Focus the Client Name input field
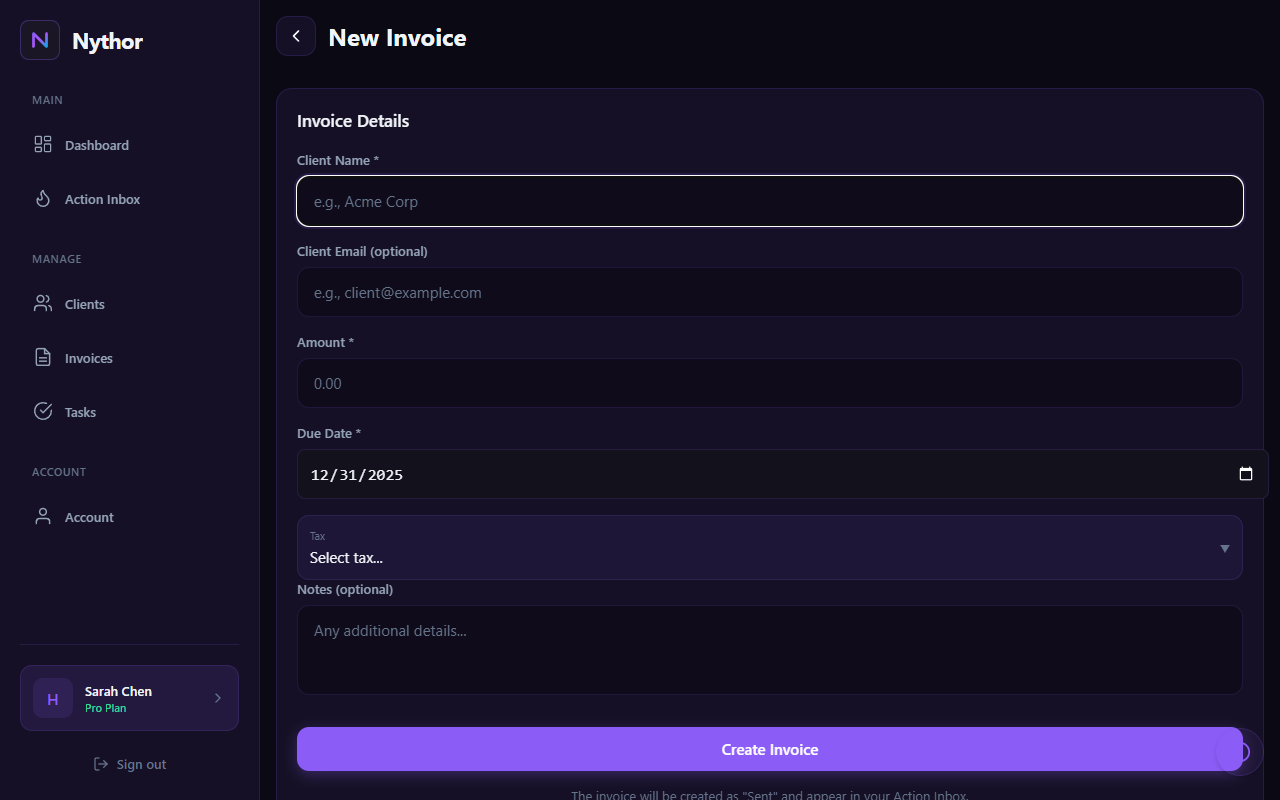 tap(769, 201)
